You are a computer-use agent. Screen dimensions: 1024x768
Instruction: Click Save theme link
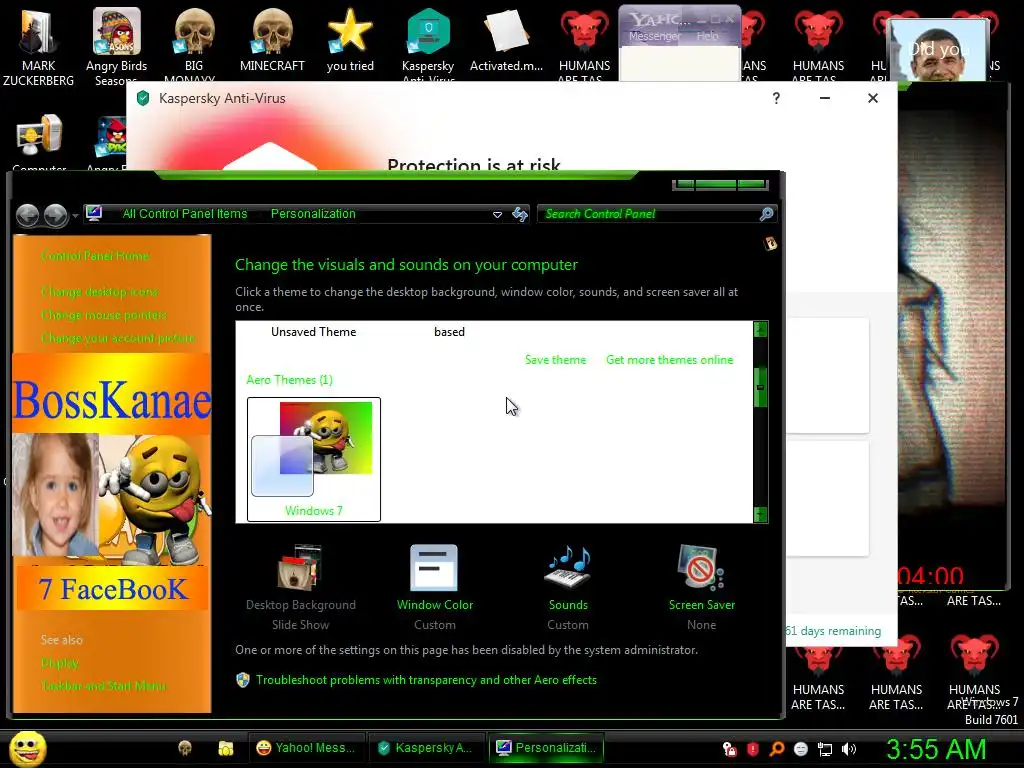pyautogui.click(x=556, y=360)
